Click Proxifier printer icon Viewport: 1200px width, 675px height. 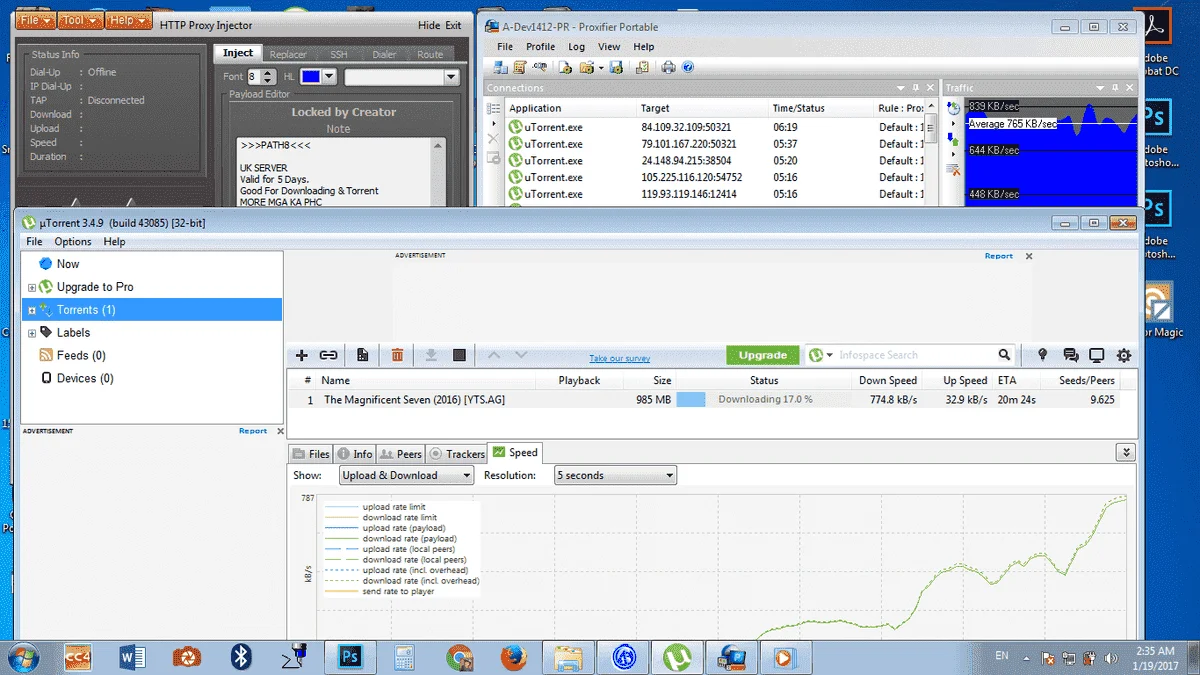(668, 67)
